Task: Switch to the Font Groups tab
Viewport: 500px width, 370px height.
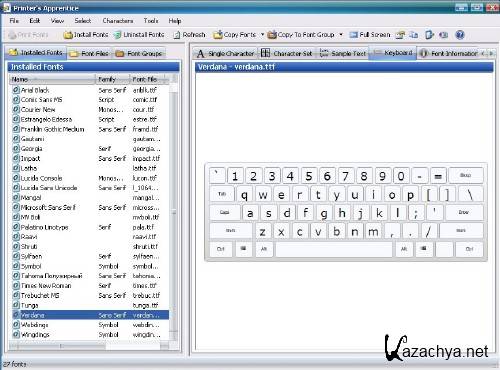Action: point(139,53)
